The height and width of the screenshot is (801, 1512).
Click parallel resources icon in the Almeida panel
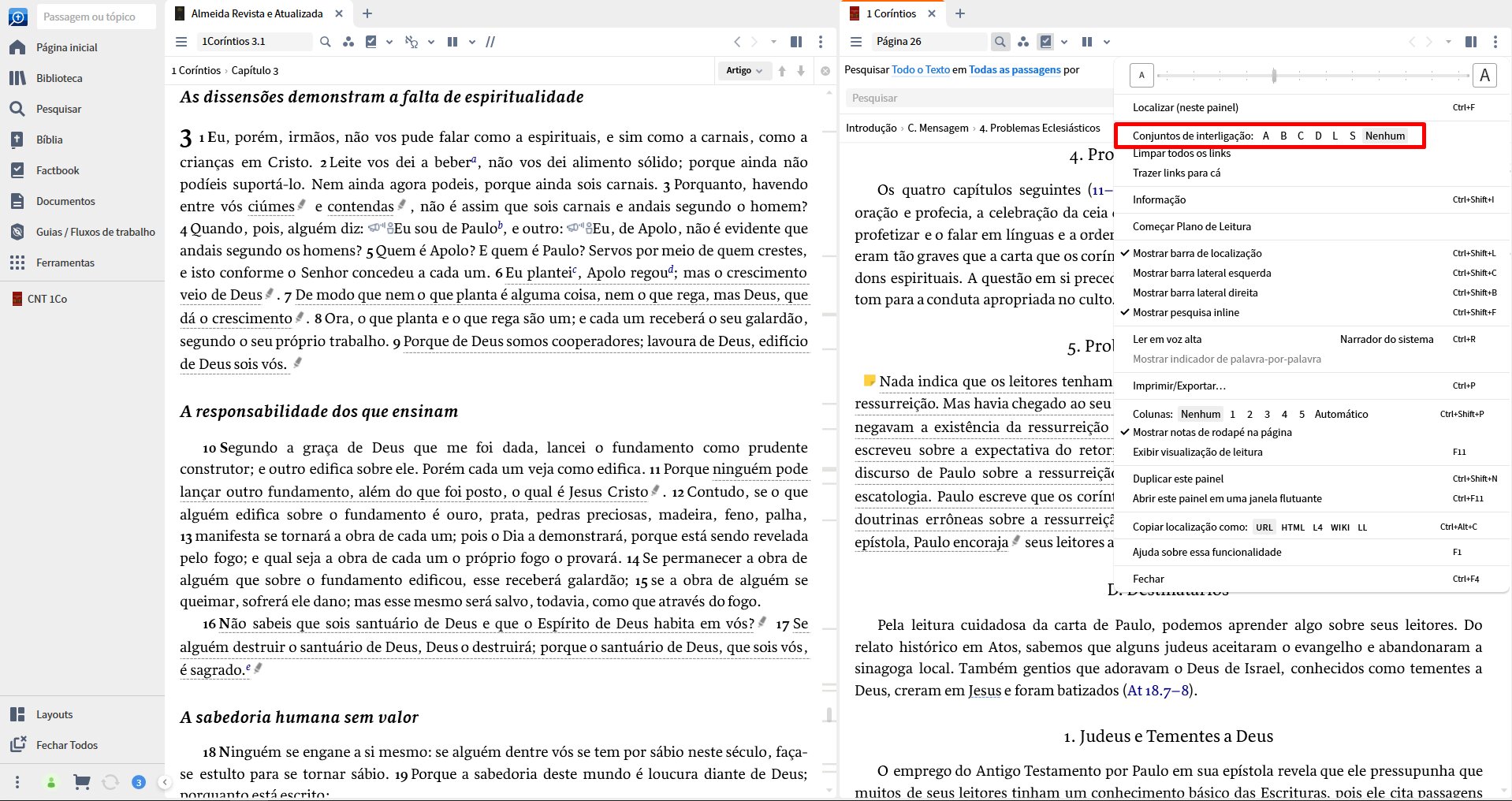pos(452,42)
